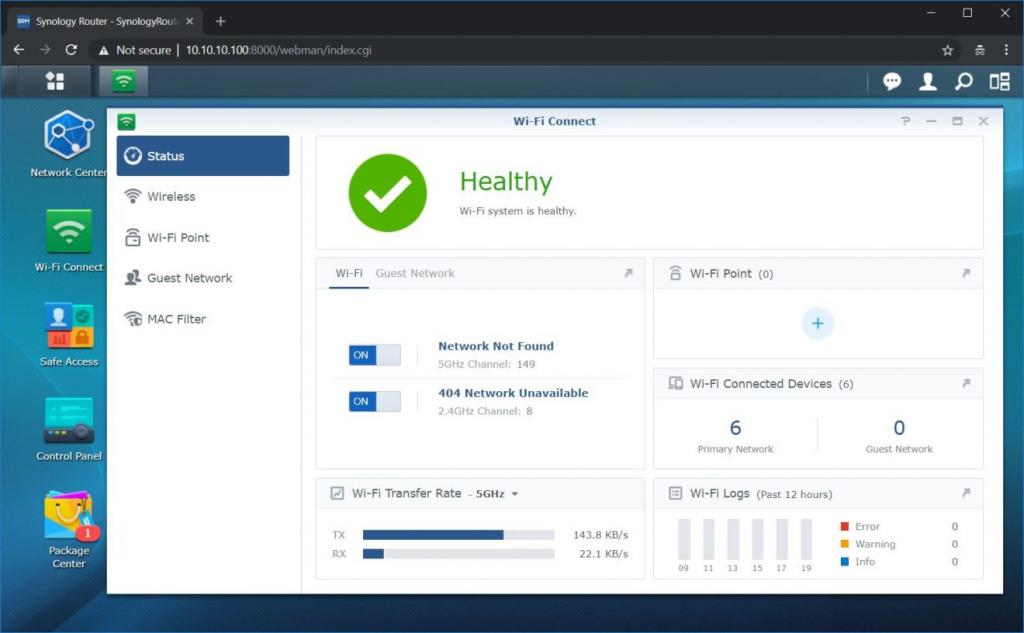Click the orange Warning legend swatch
Image resolution: width=1024 pixels, height=633 pixels.
(844, 544)
